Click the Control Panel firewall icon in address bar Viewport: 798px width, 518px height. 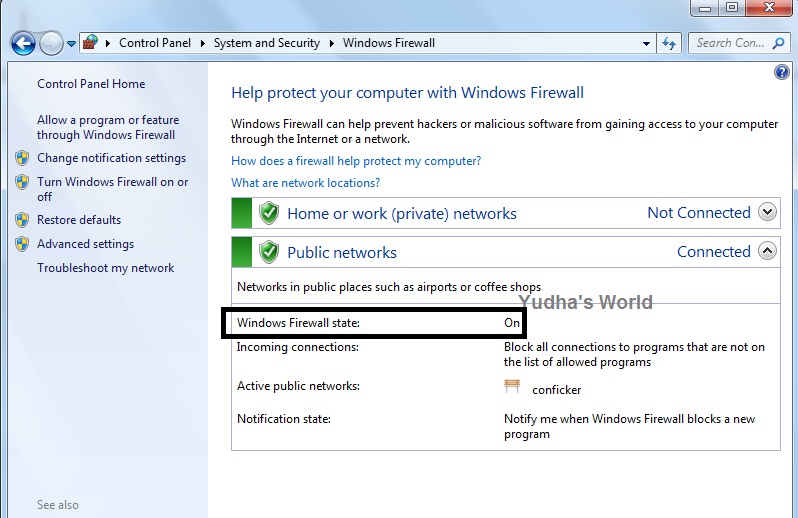click(90, 42)
